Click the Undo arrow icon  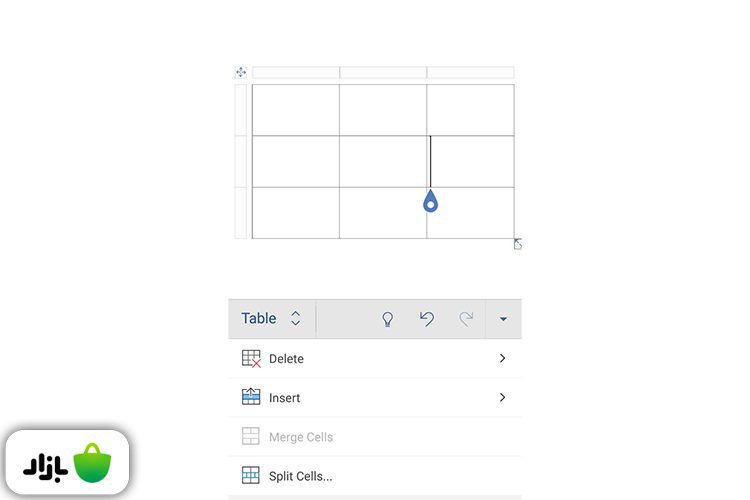427,319
